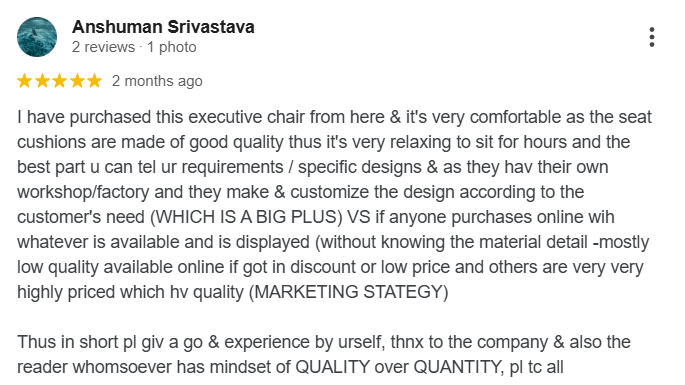Click the "2 months ago" timestamp
Image resolution: width=685 pixels, height=385 pixels.
pos(157,81)
